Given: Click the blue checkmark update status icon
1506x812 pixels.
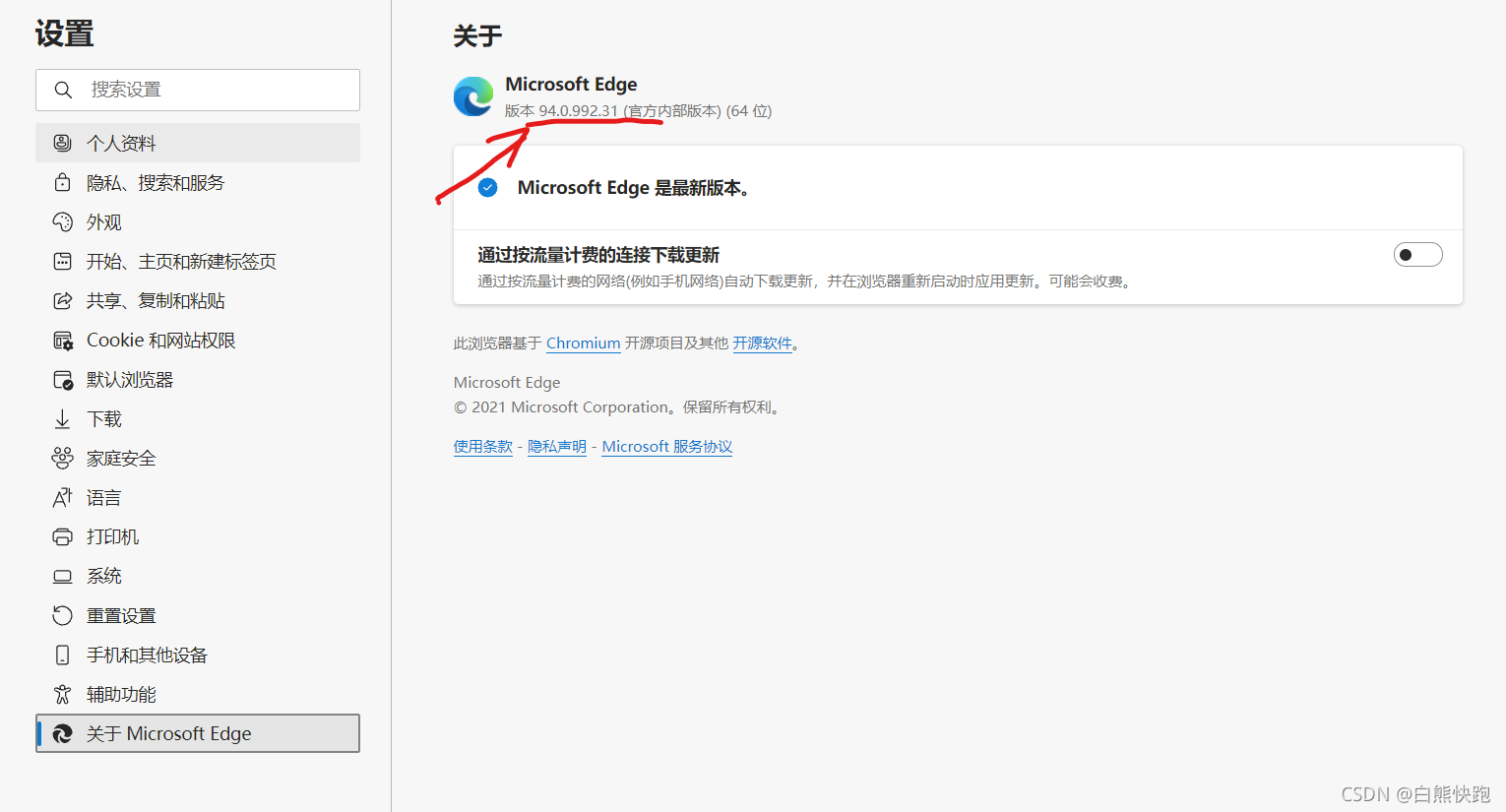Looking at the screenshot, I should pos(487,187).
